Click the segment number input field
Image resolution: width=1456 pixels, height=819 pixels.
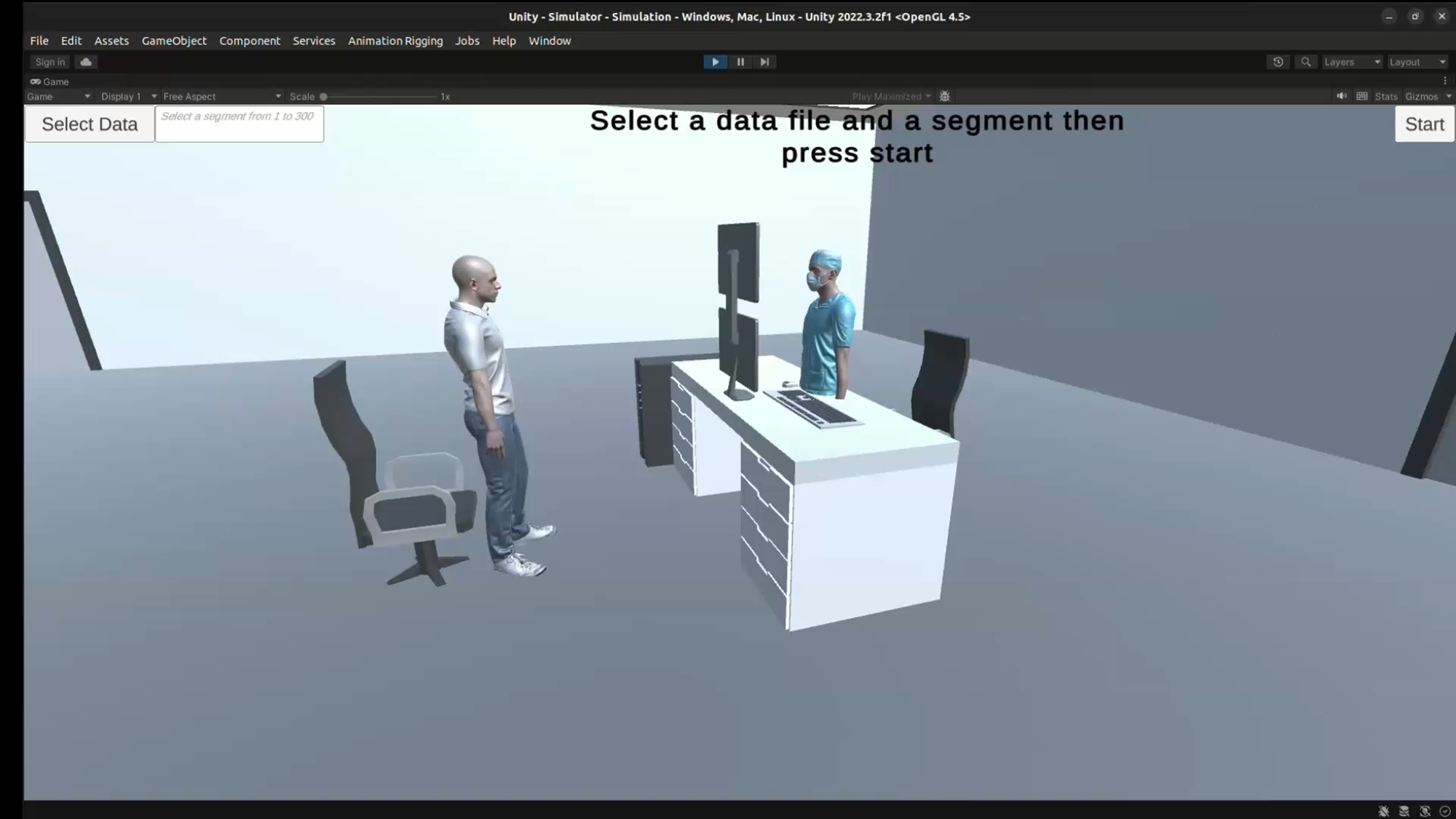pos(239,123)
